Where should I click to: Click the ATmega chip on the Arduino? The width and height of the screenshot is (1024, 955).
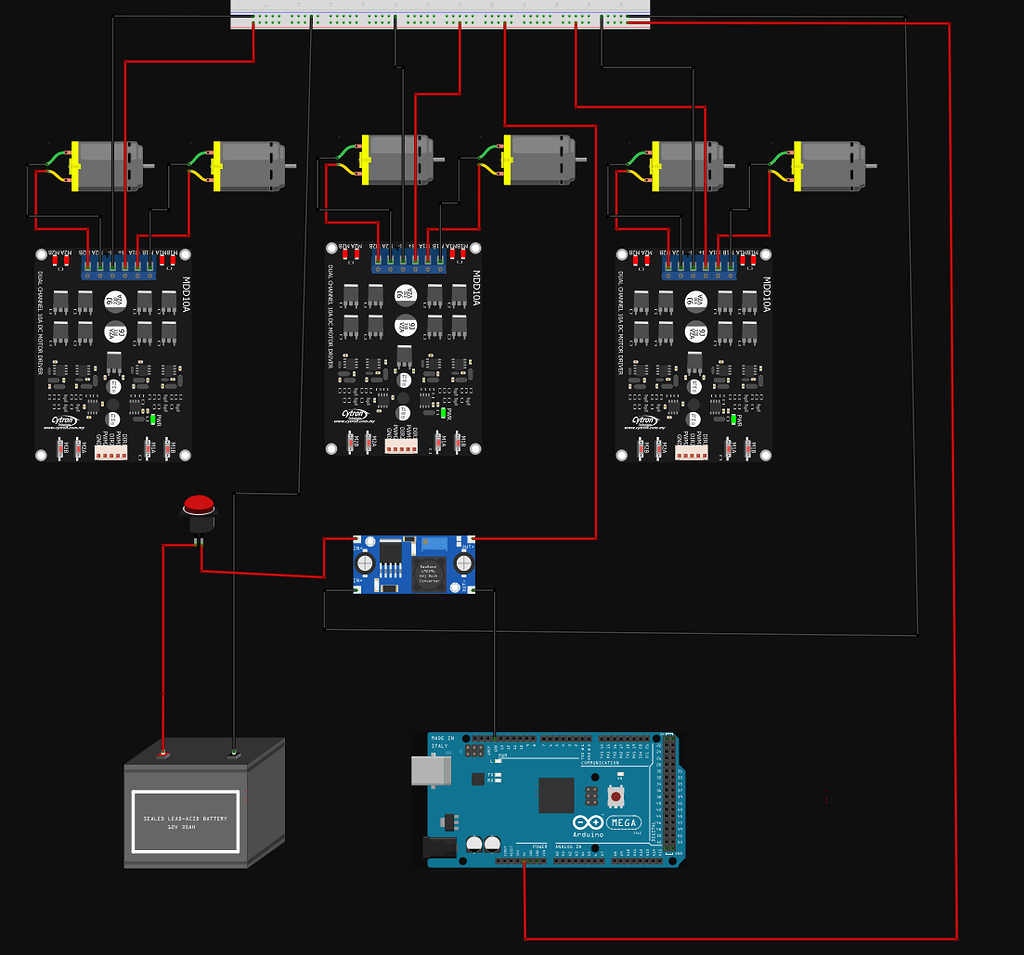556,795
